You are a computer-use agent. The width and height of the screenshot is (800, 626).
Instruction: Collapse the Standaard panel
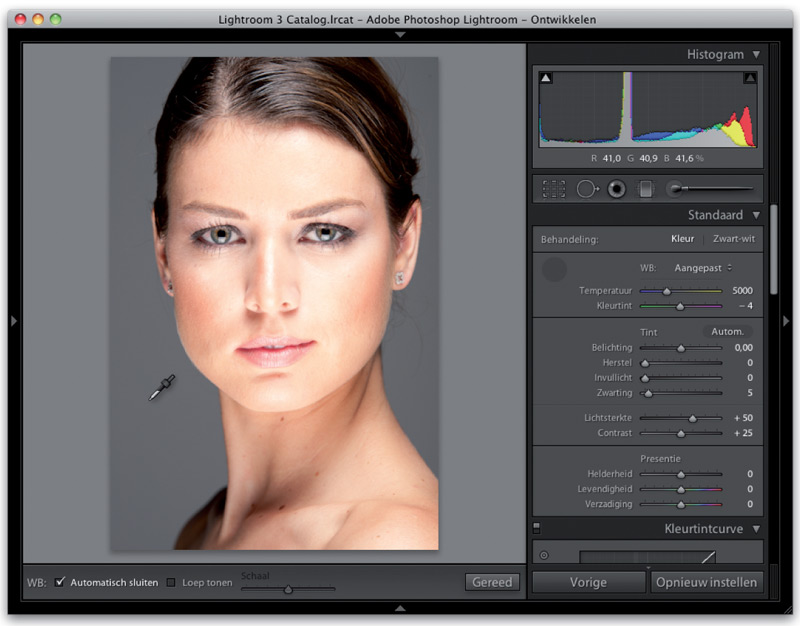(756, 215)
